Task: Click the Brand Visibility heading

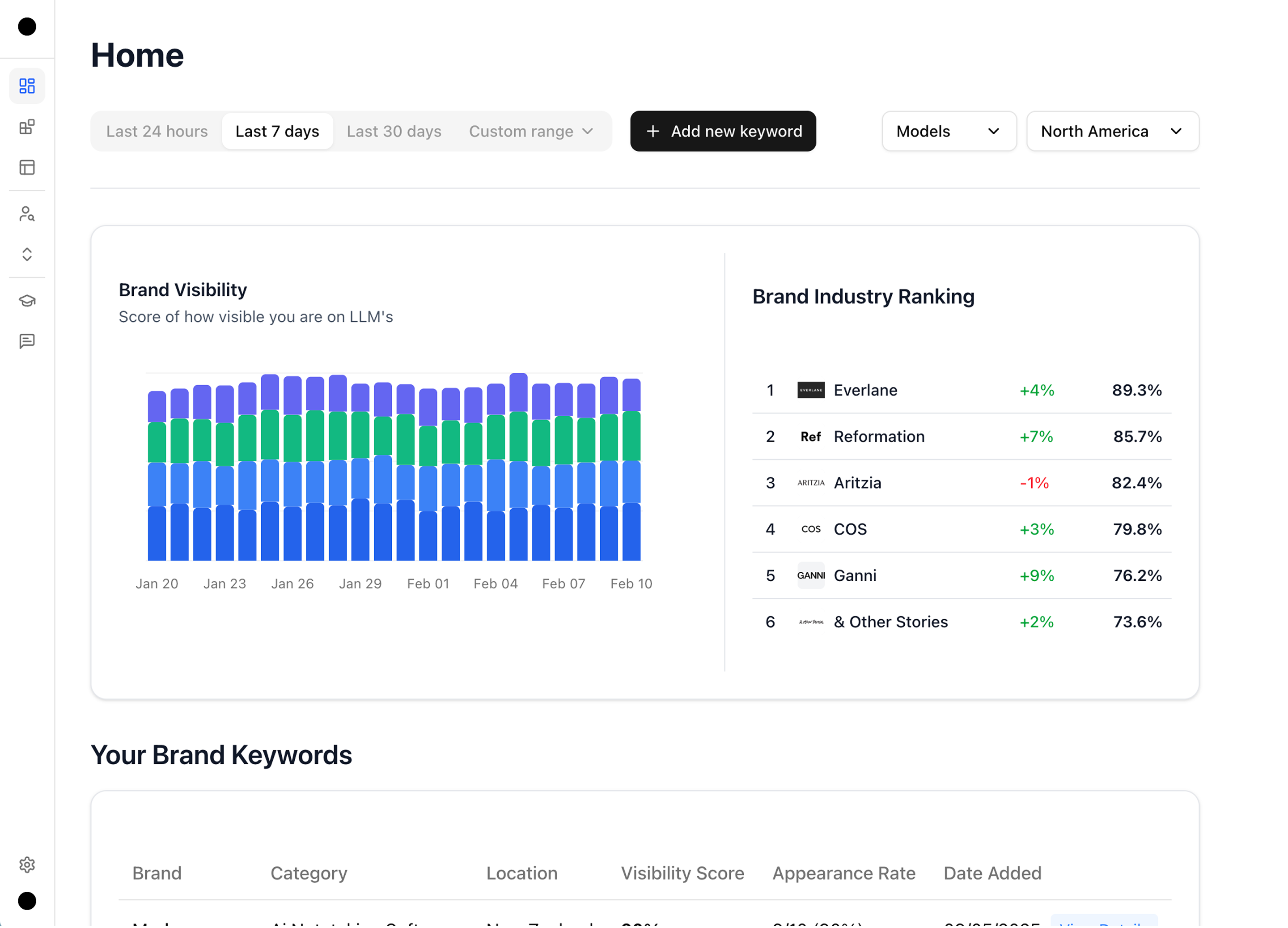Action: (183, 290)
